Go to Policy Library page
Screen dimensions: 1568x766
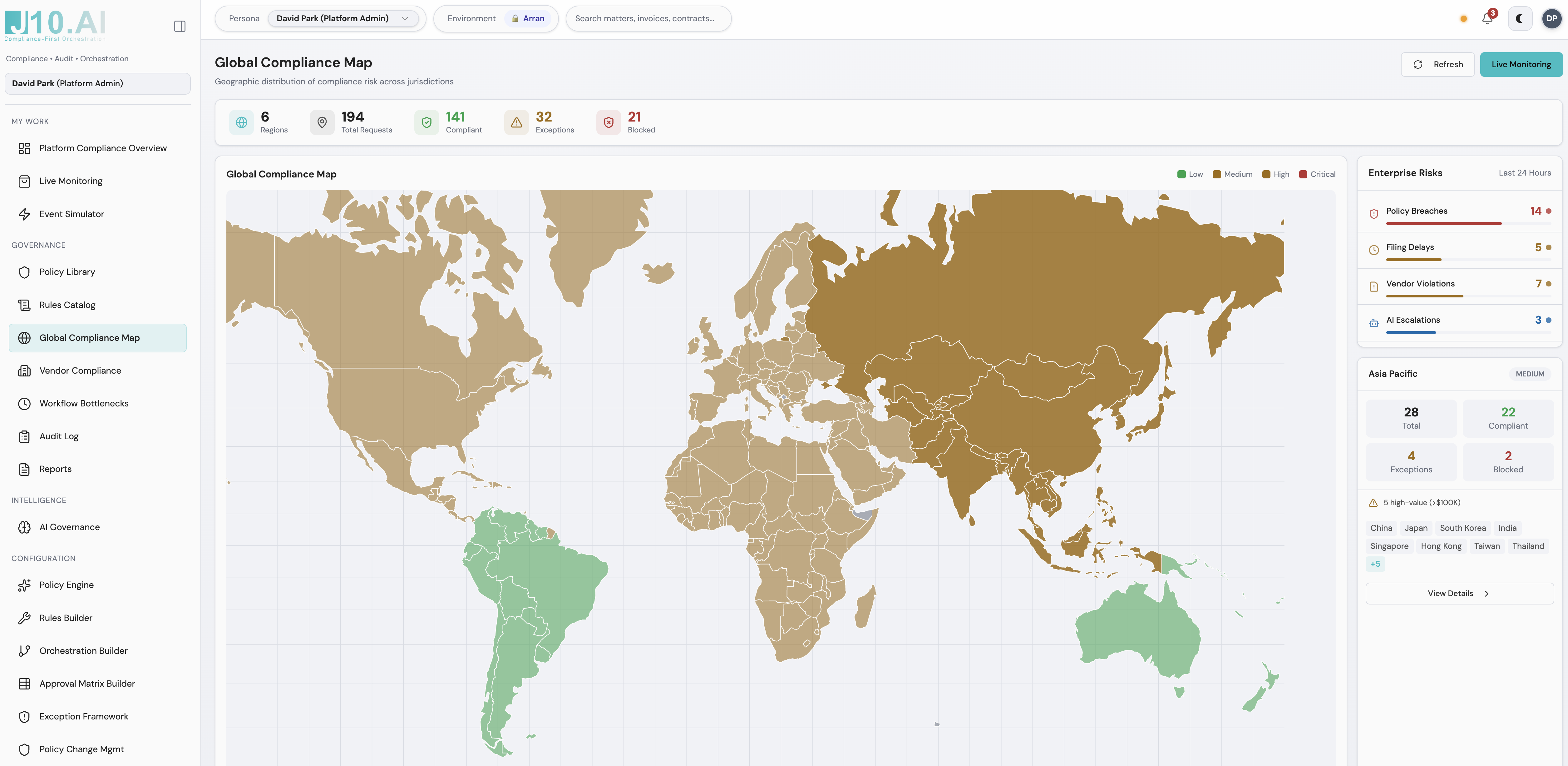tap(97, 271)
